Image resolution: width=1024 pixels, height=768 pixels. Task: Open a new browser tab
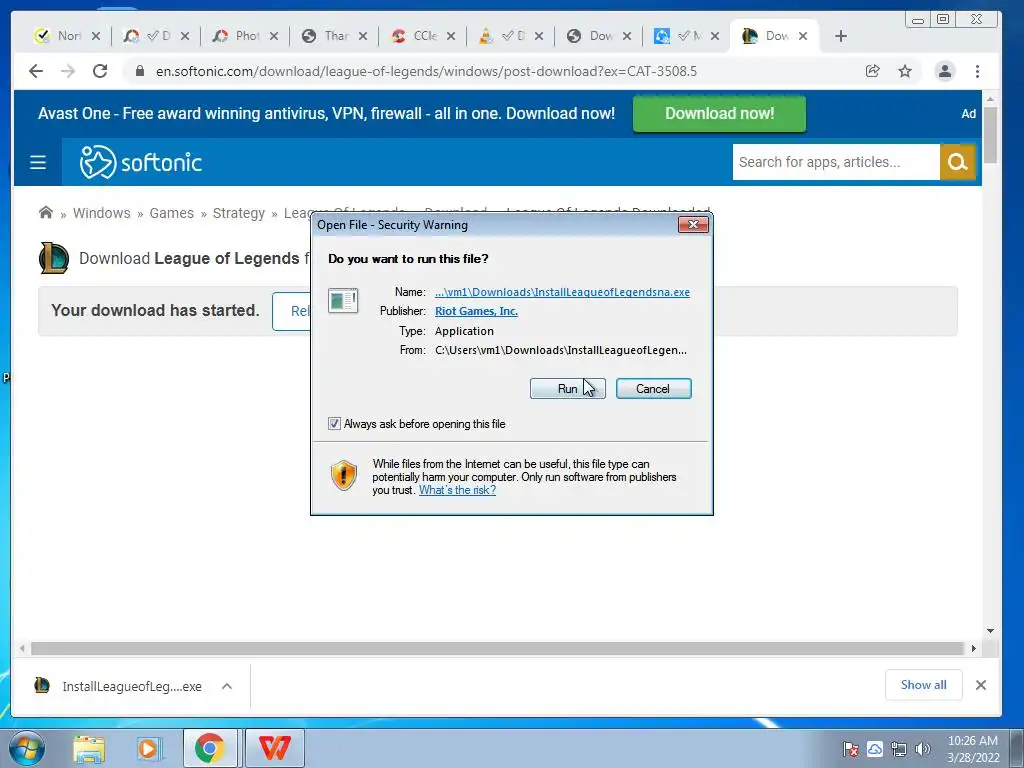tap(841, 36)
